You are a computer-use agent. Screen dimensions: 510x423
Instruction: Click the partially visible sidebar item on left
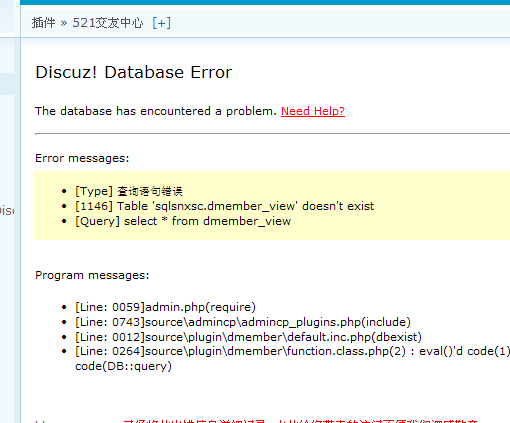(x=7, y=211)
